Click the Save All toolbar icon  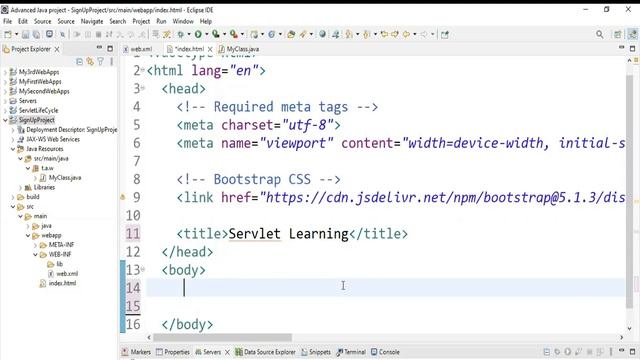point(36,35)
